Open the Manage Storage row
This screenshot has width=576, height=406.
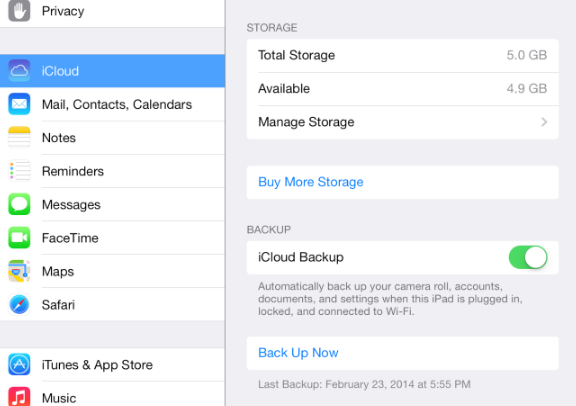coord(403,122)
